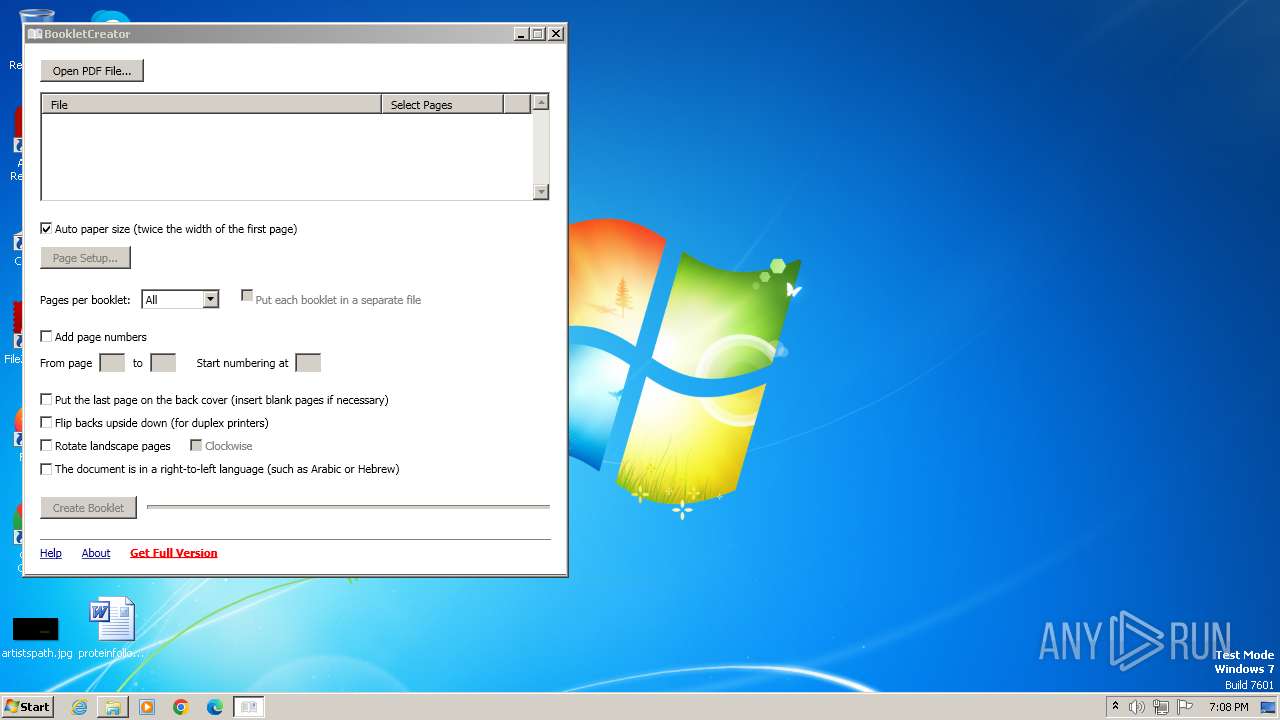Viewport: 1280px width, 720px height.
Task: Enable right-to-left language document option
Action: 46,469
